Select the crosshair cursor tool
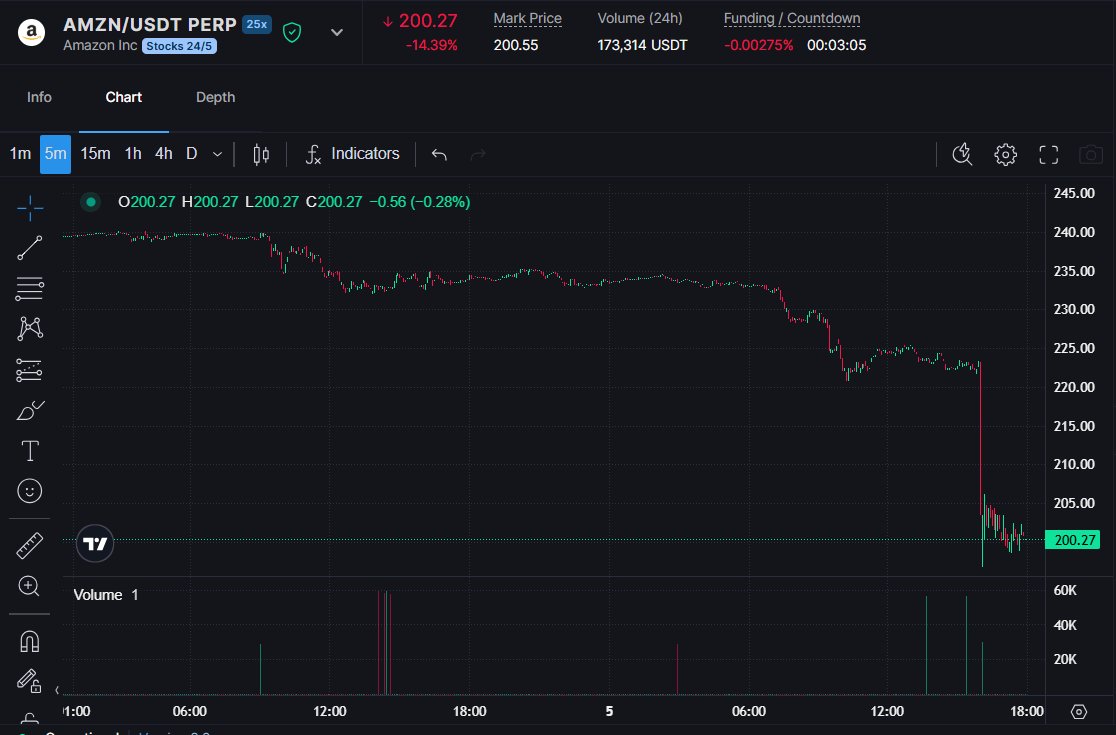 (x=30, y=208)
